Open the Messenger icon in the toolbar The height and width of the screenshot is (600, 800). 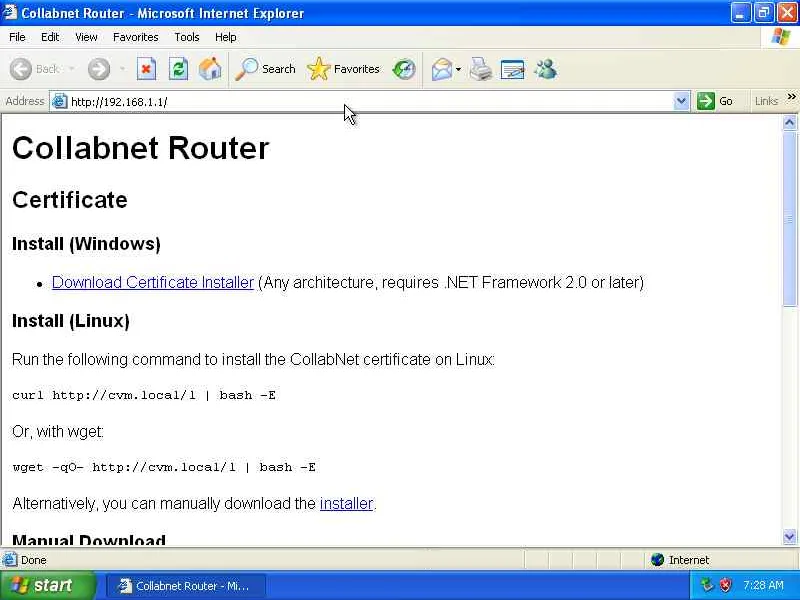point(546,69)
